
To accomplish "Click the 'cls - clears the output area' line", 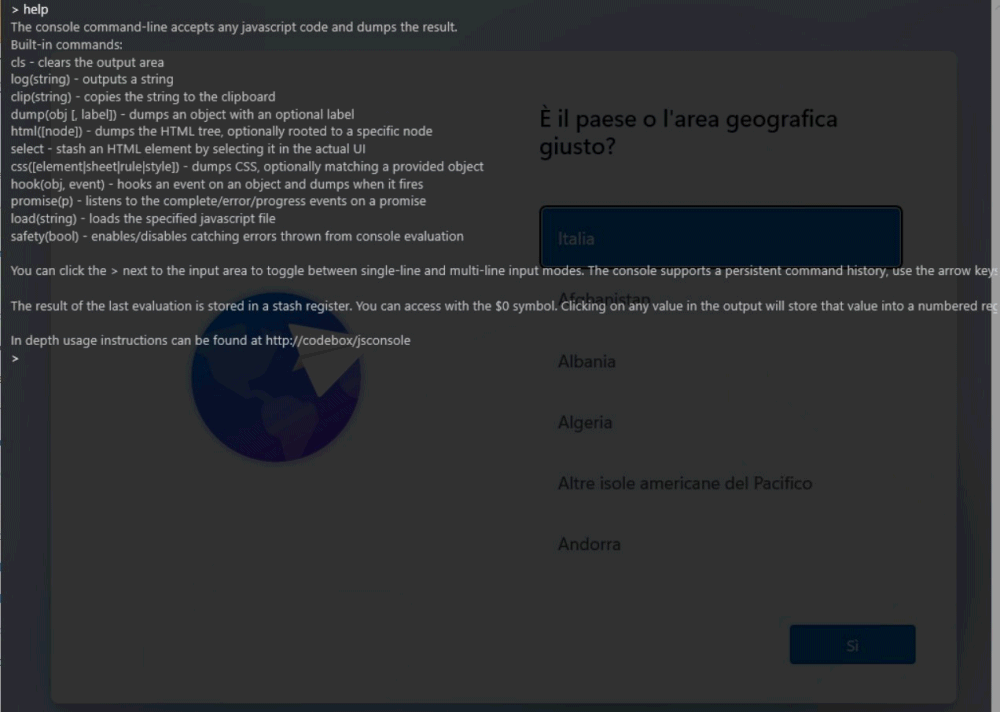I will click(x=87, y=62).
